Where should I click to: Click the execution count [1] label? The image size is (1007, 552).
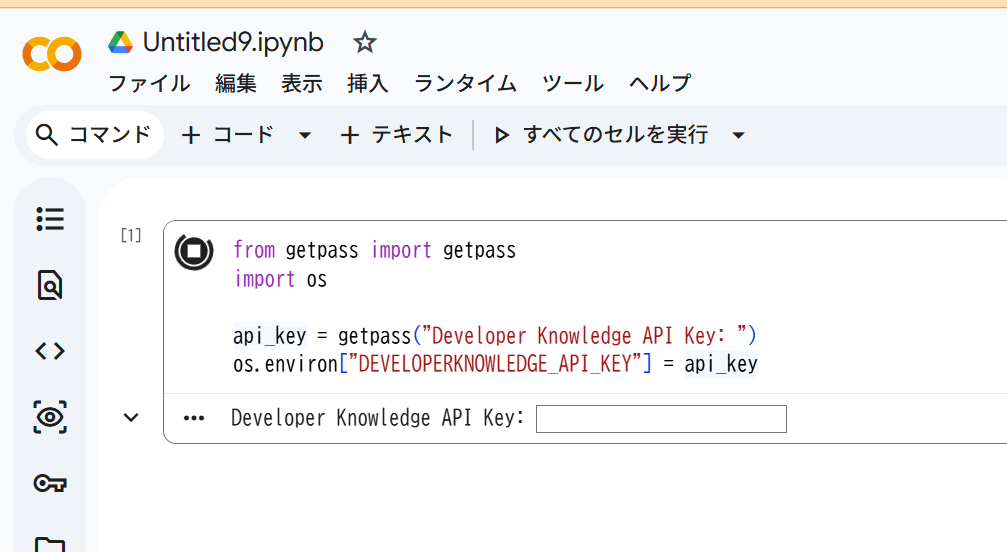[131, 236]
